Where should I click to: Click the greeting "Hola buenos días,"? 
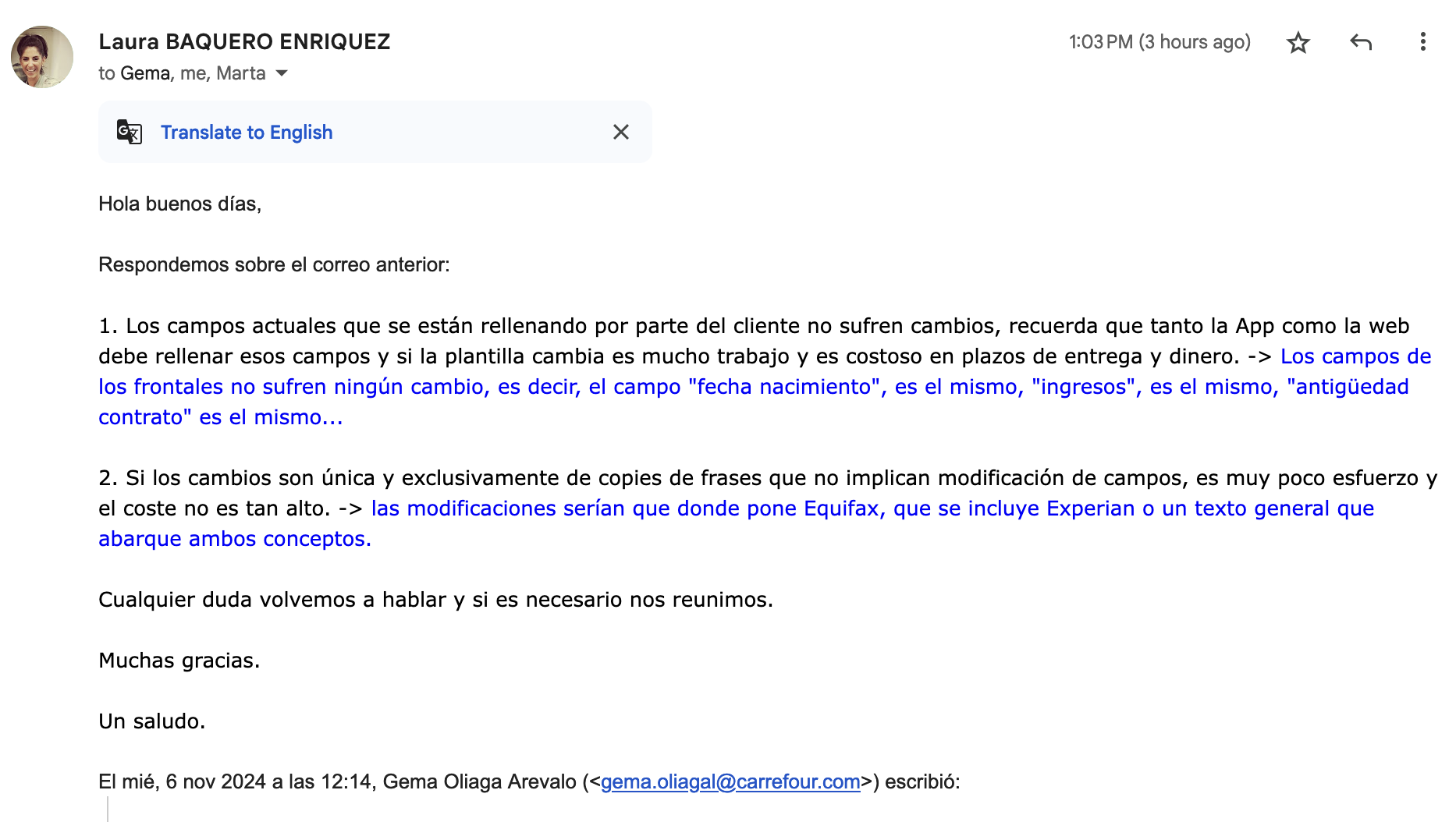click(x=179, y=204)
